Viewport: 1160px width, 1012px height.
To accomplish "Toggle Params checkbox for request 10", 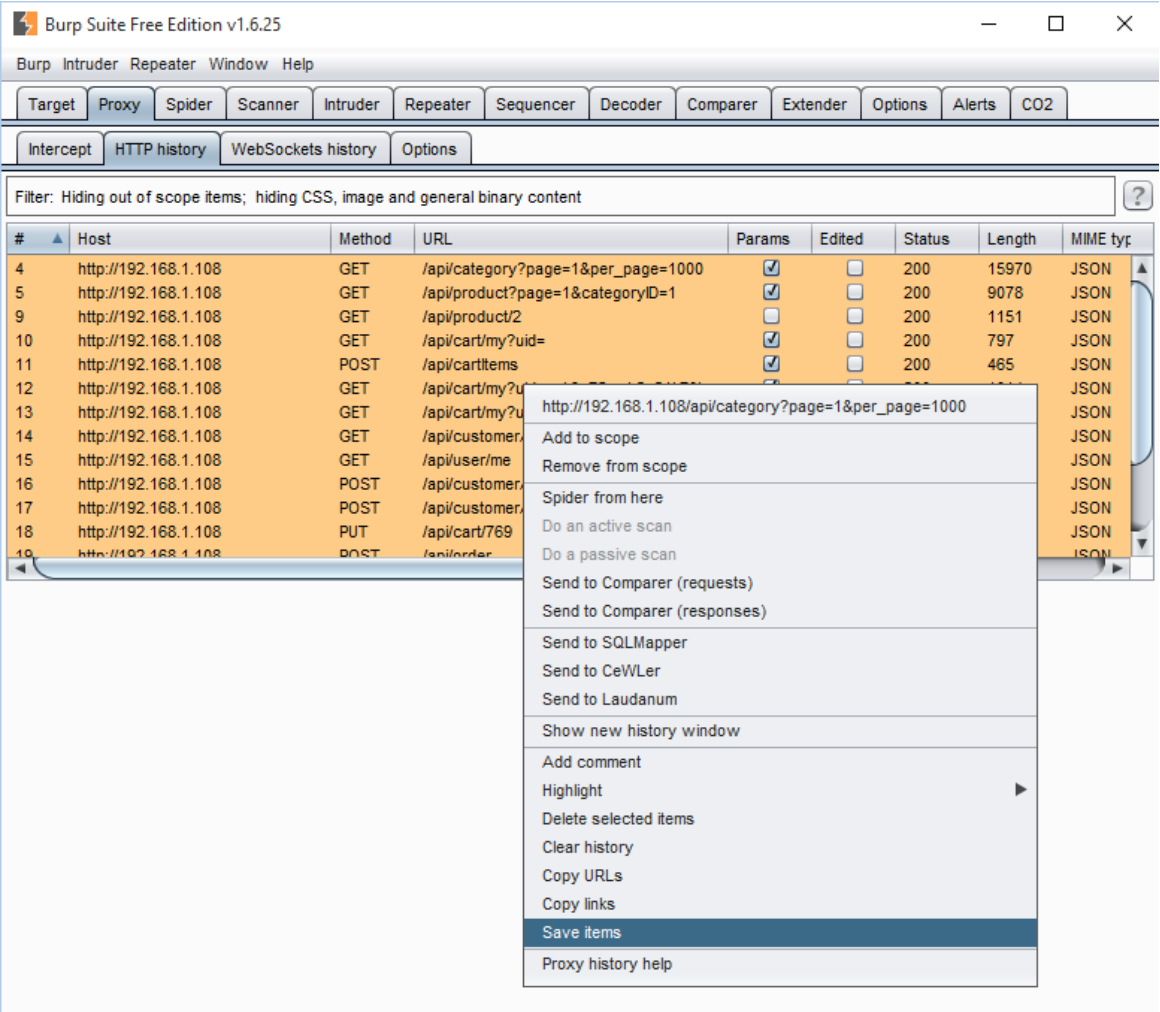I will 771,340.
